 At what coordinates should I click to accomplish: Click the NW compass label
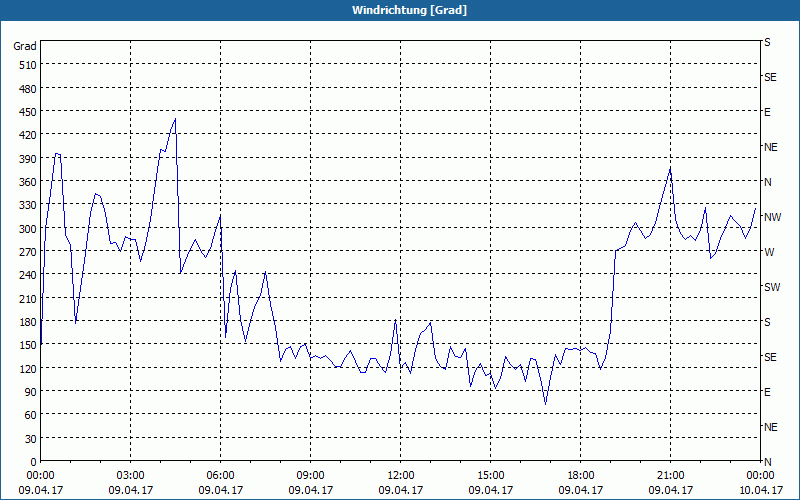[772, 217]
